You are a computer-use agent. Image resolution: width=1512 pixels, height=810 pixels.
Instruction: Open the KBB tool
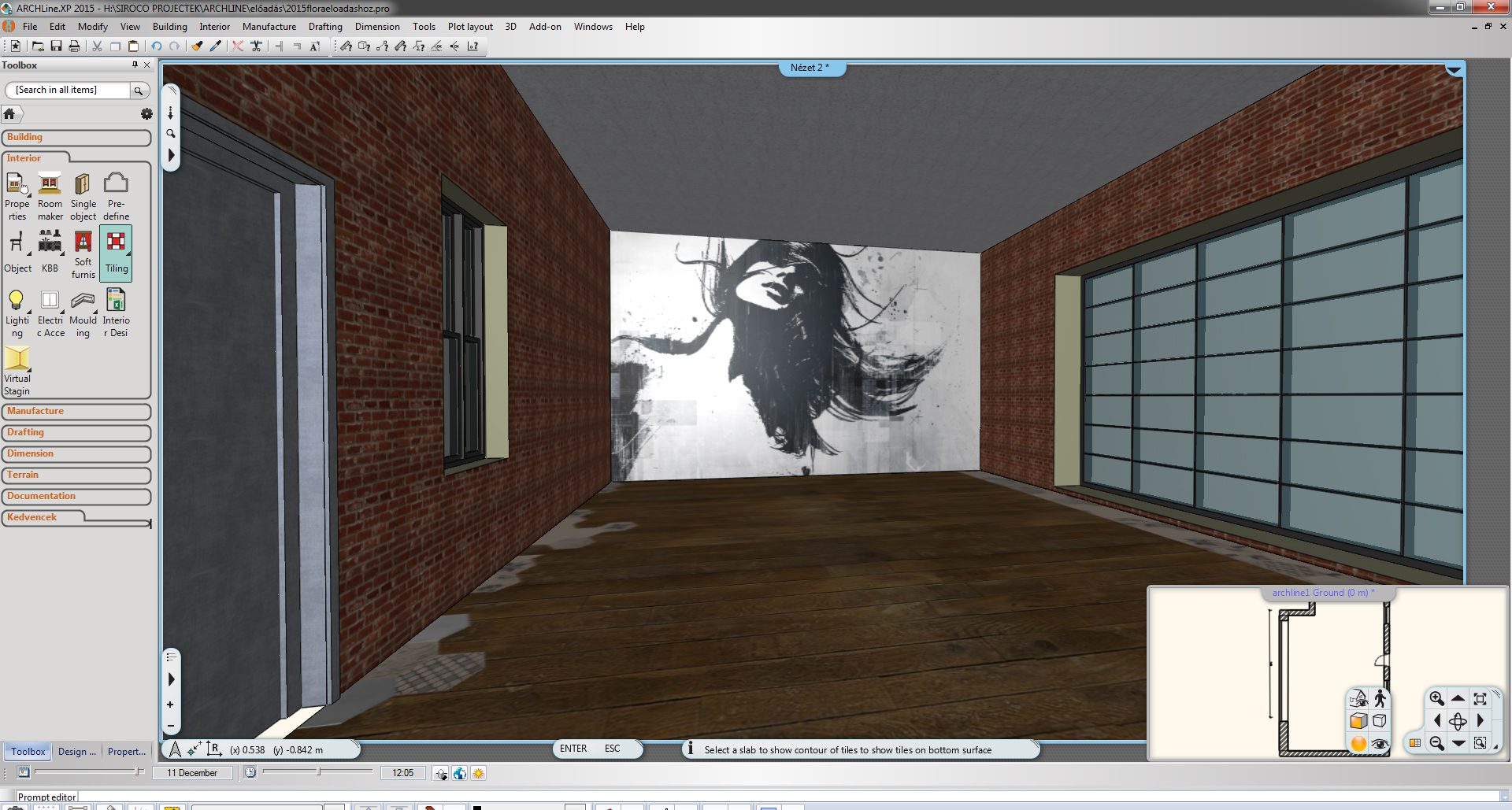50,253
